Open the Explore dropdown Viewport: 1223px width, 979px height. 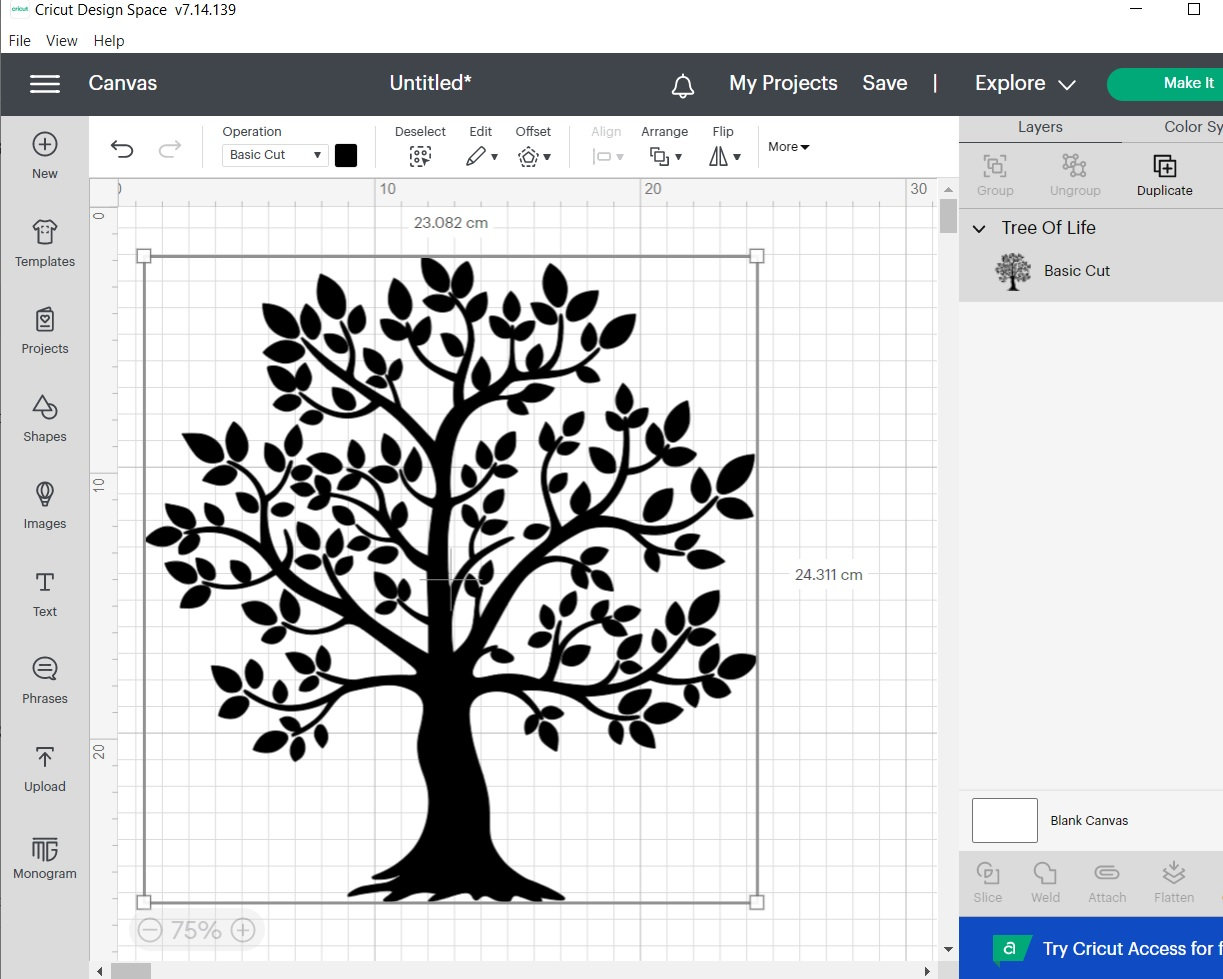(x=1023, y=84)
